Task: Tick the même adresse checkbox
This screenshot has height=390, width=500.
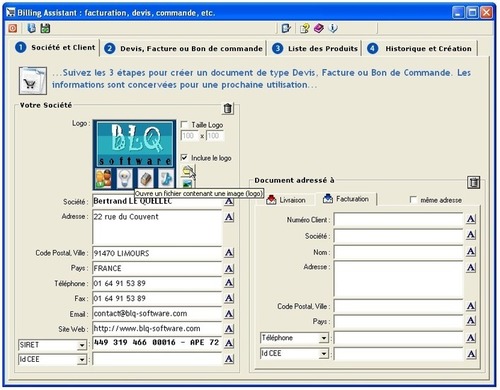Action: tap(413, 200)
